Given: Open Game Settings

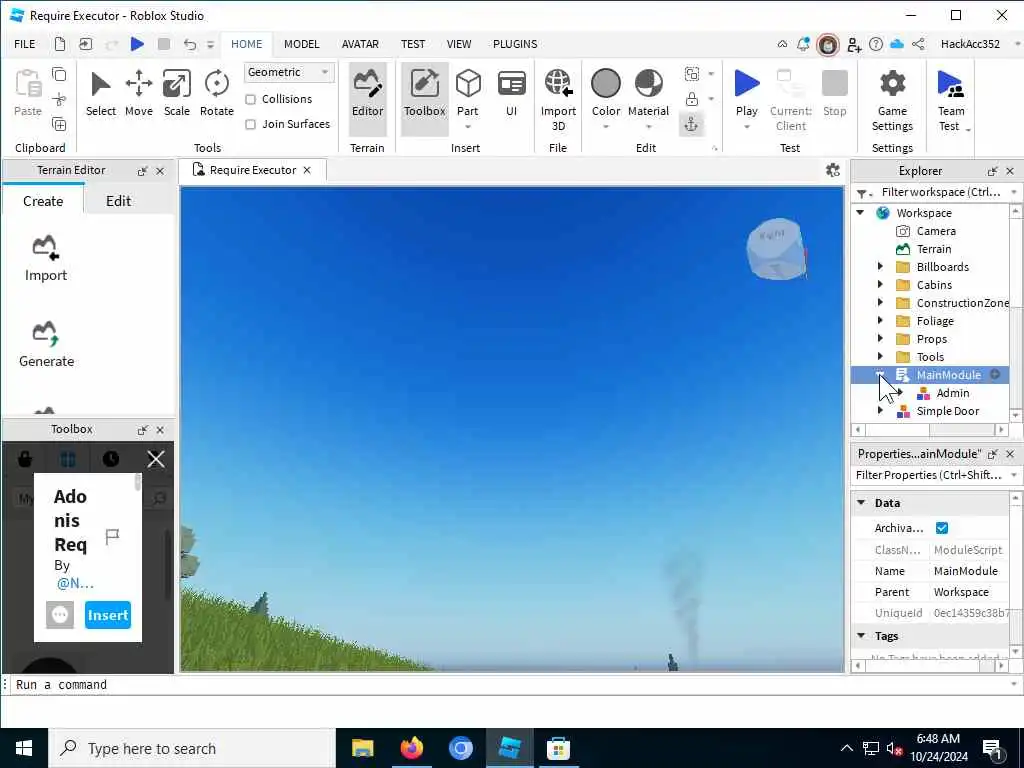Looking at the screenshot, I should [x=892, y=100].
